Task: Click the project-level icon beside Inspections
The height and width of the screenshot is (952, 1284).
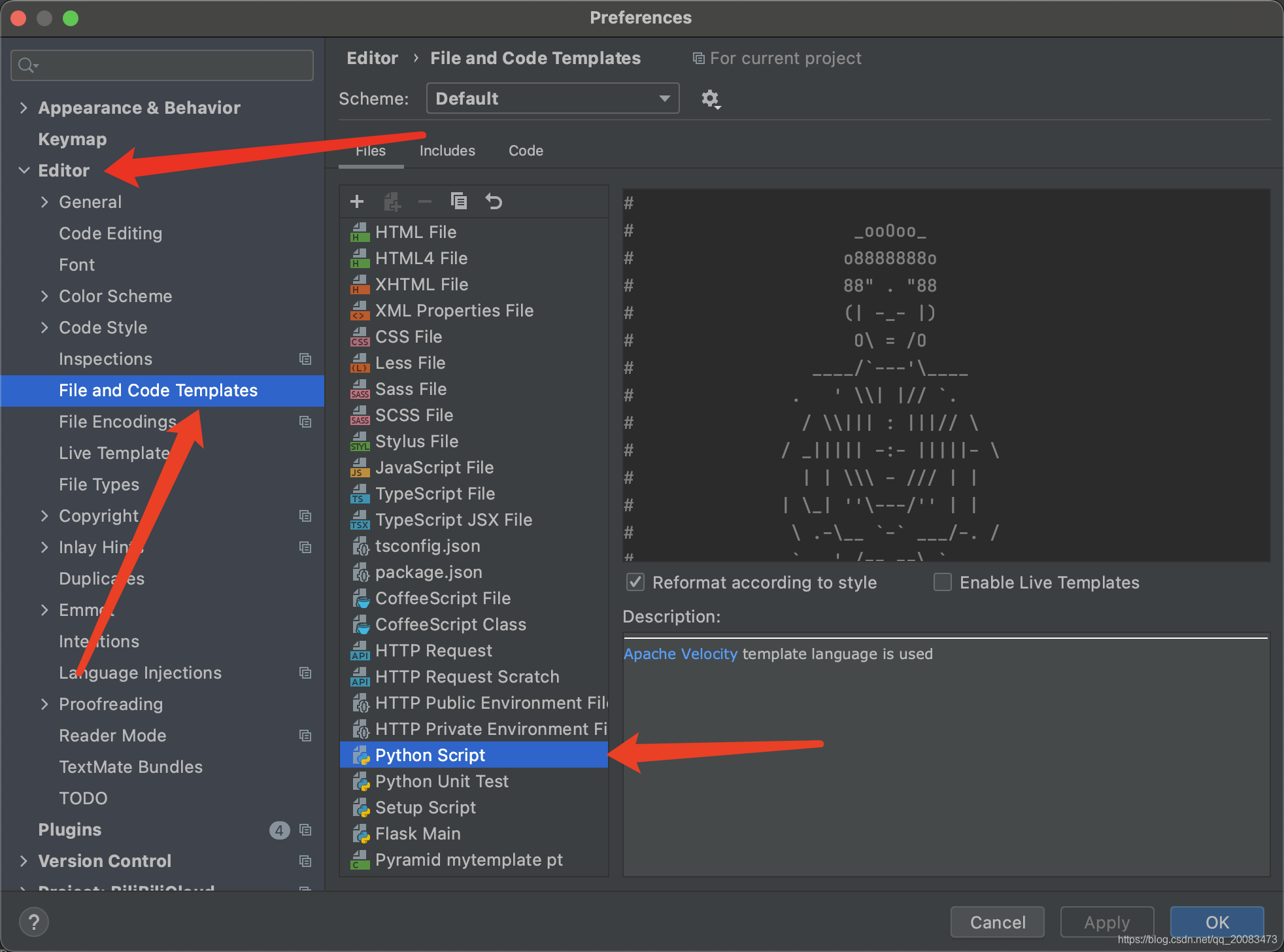Action: point(305,359)
